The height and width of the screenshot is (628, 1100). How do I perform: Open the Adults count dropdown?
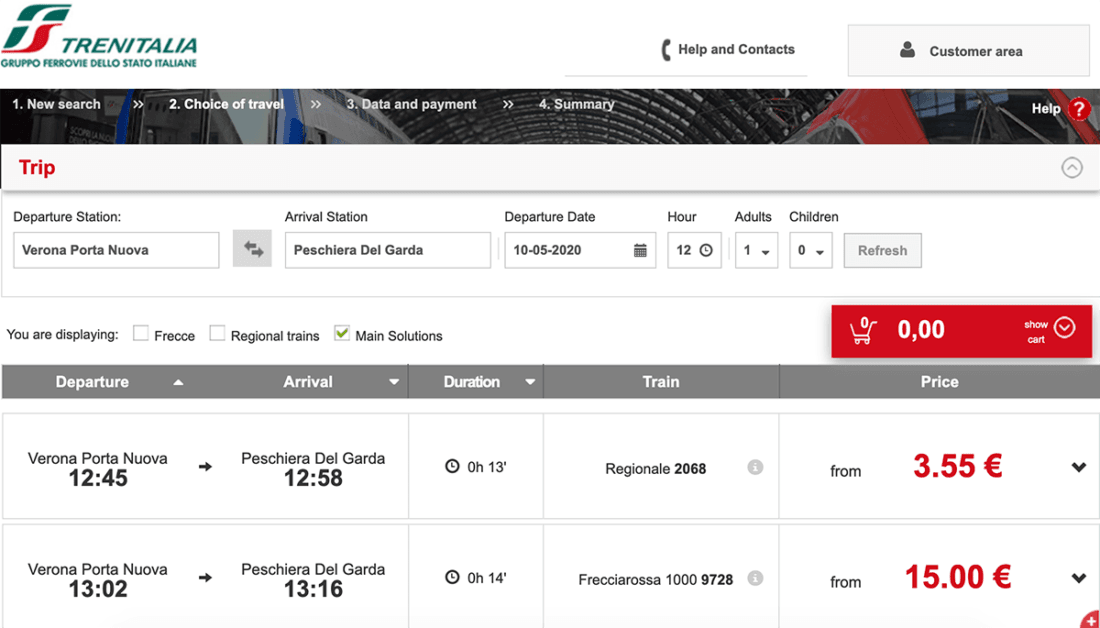(756, 250)
